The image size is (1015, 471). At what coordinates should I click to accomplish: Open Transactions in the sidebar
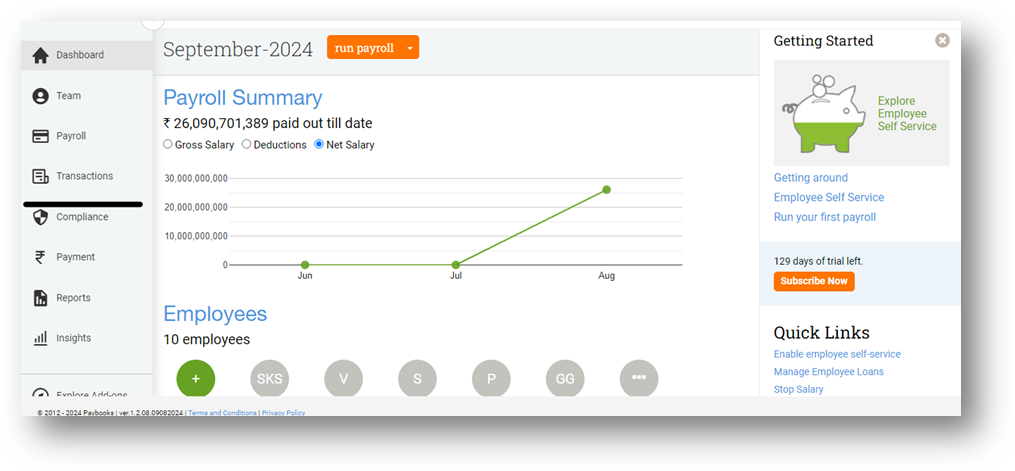click(x=87, y=177)
